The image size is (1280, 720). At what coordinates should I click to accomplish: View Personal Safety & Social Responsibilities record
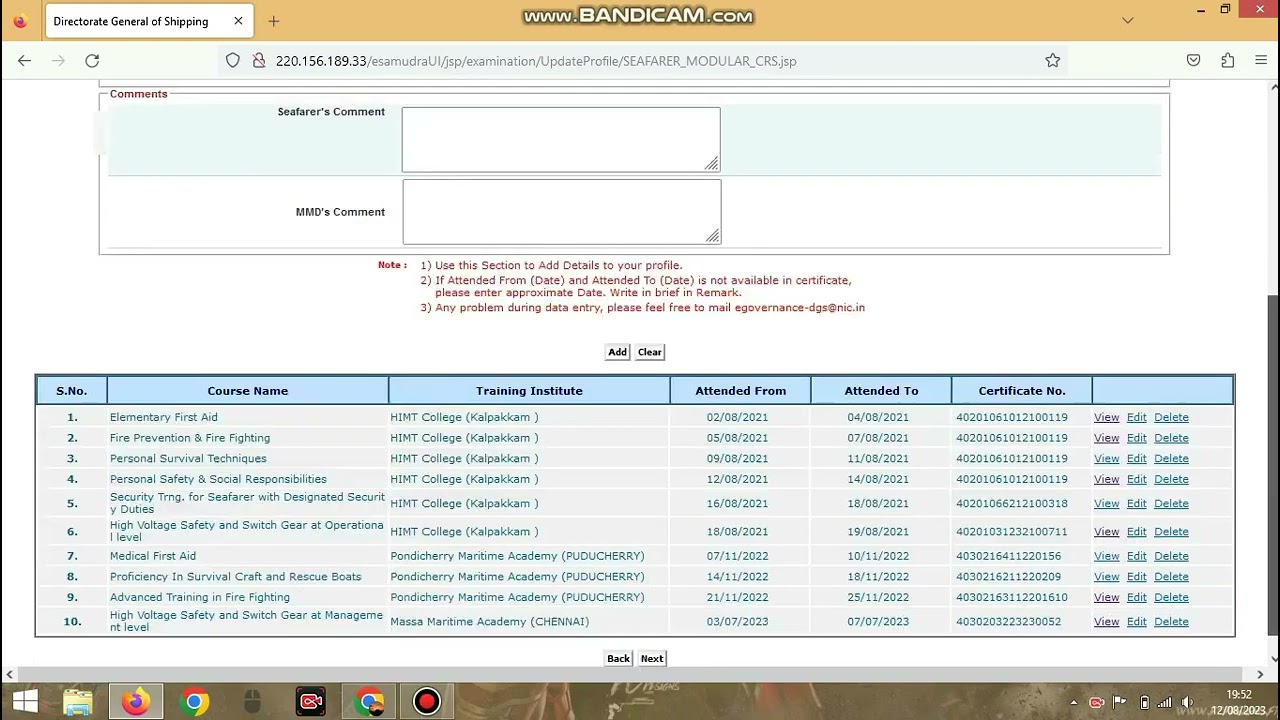[1106, 479]
